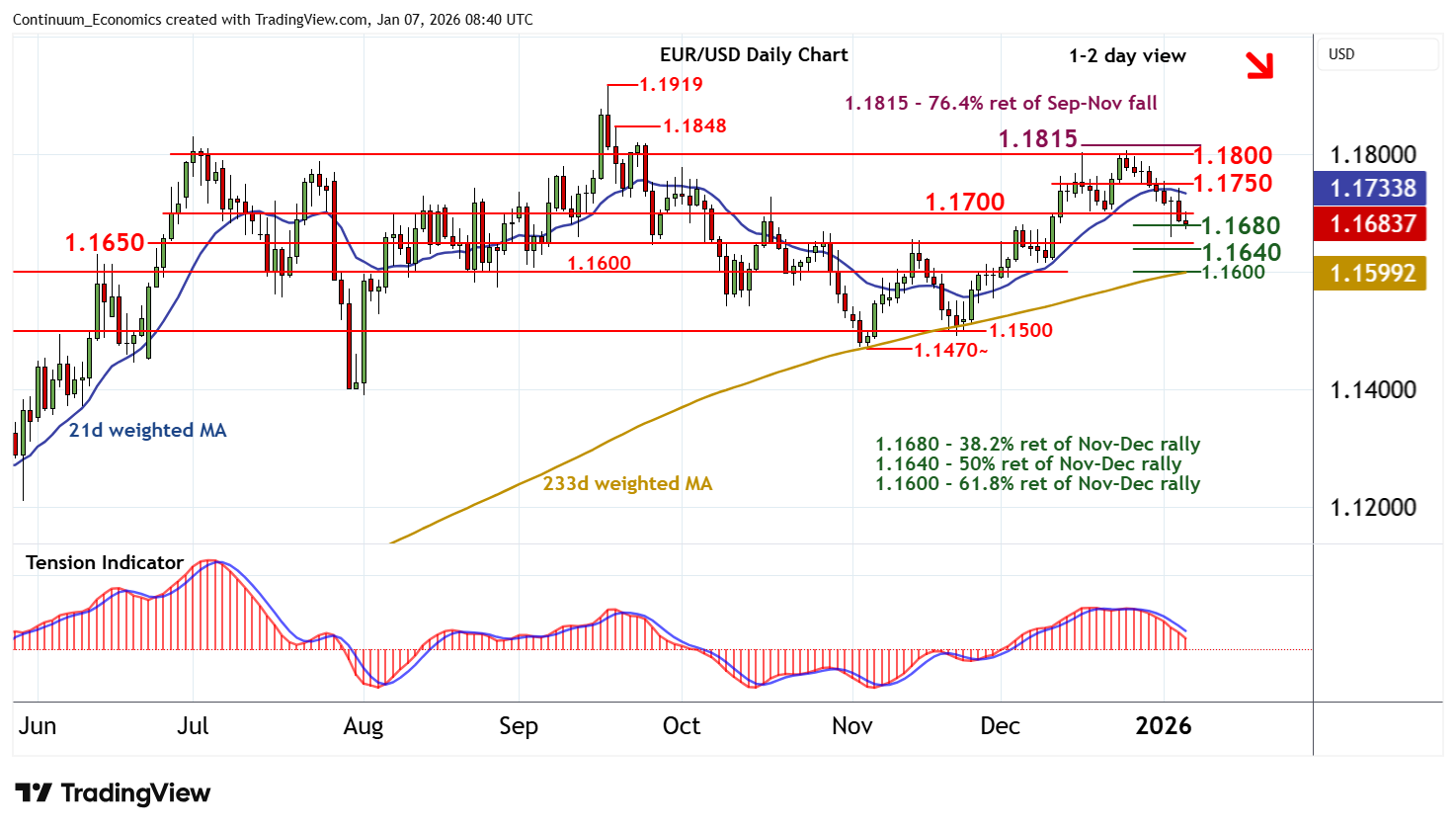Image resolution: width=1456 pixels, height=830 pixels.
Task: Click the 1.14000 price axis label
Action: click(x=1372, y=389)
